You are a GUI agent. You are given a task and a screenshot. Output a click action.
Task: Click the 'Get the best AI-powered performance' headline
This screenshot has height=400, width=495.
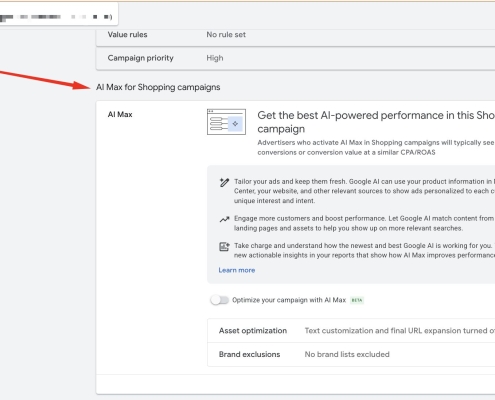pyautogui.click(x=376, y=122)
